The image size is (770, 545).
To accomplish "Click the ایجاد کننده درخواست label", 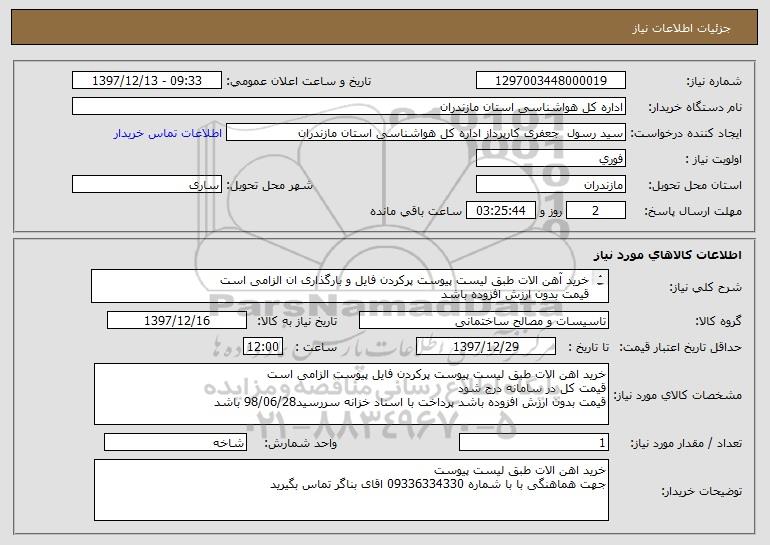I will 686,134.
